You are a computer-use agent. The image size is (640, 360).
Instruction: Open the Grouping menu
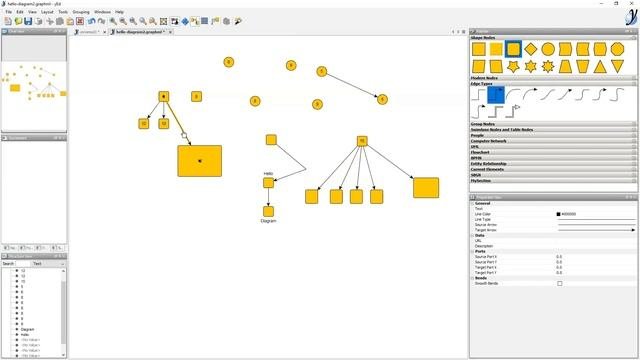[81, 12]
